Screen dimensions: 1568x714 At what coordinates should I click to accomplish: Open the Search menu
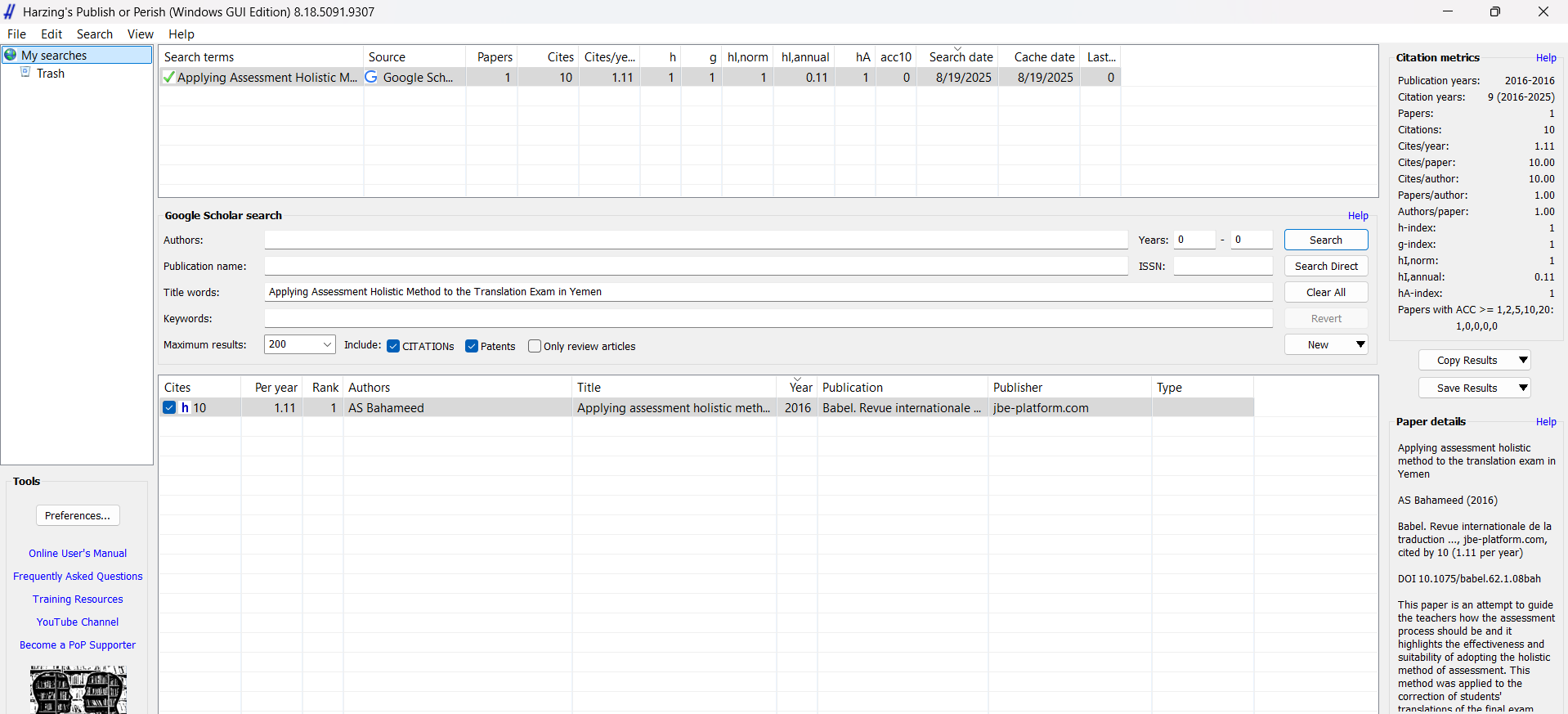tap(95, 34)
